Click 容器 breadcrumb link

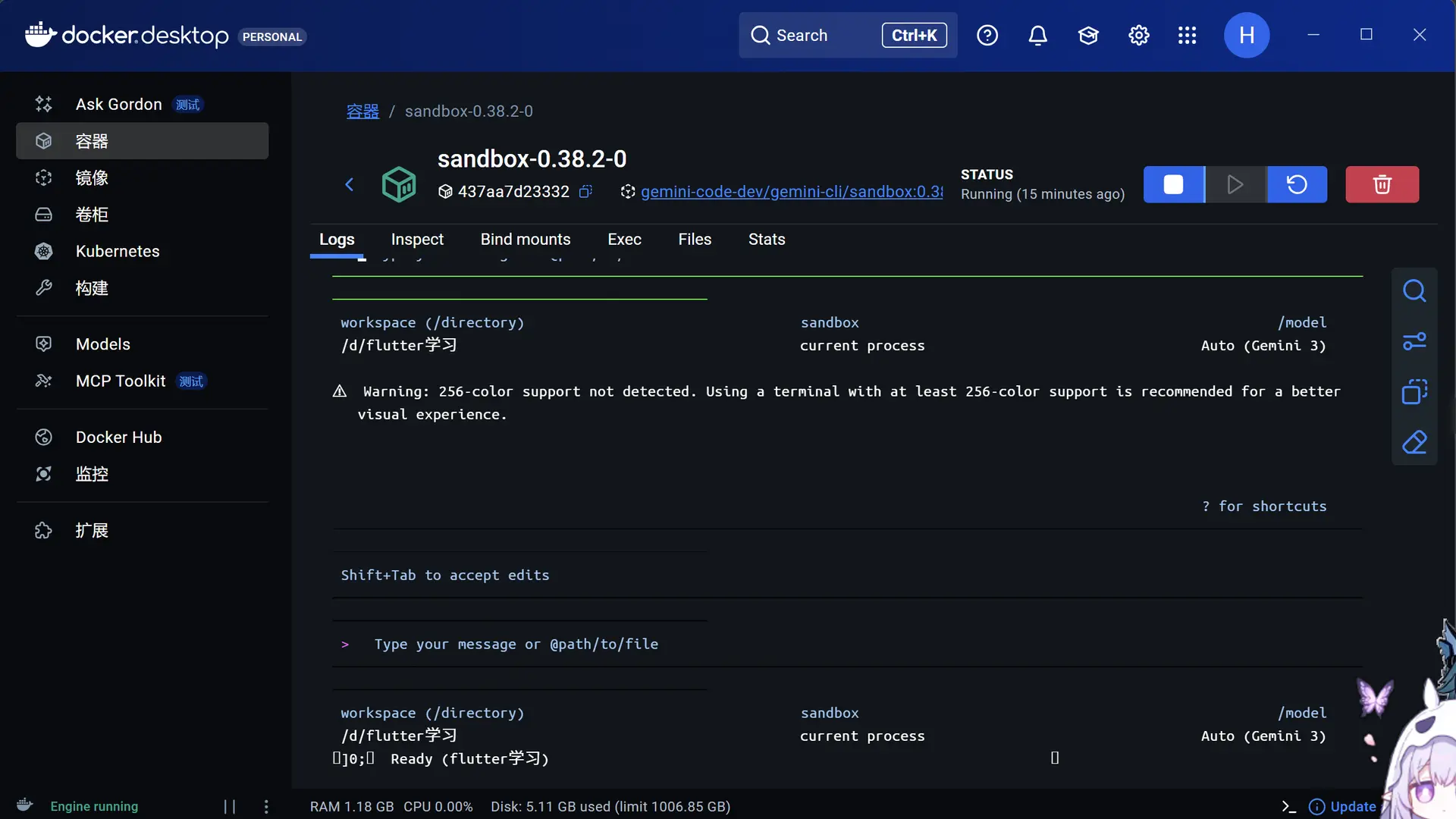(362, 111)
